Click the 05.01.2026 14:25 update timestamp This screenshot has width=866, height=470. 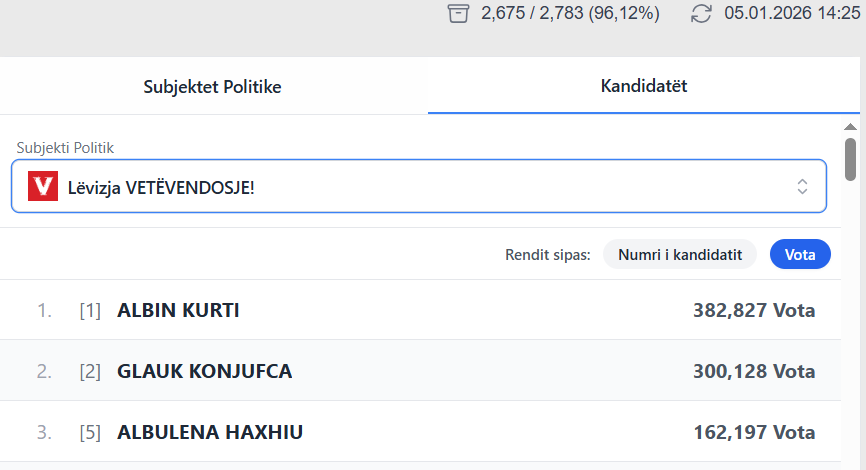click(792, 14)
